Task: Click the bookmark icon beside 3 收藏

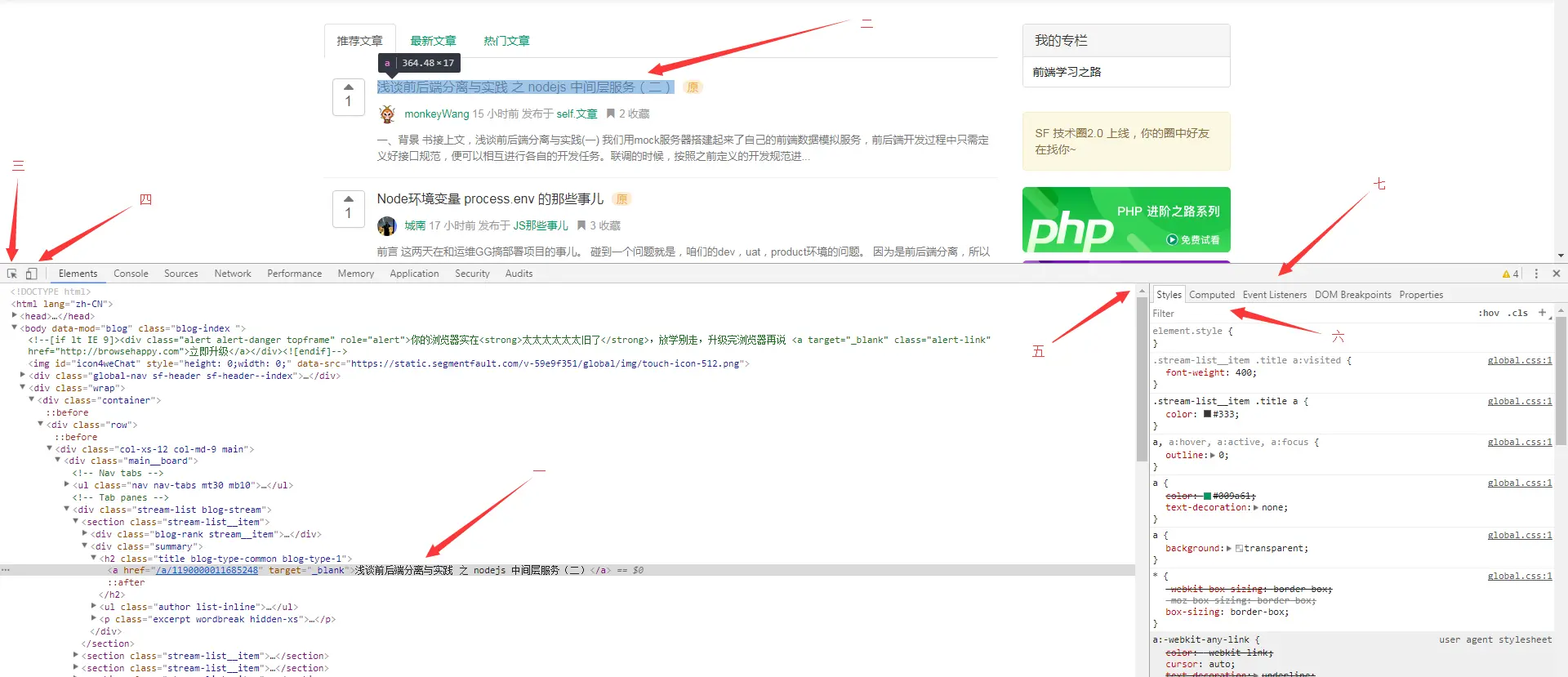Action: [x=581, y=225]
